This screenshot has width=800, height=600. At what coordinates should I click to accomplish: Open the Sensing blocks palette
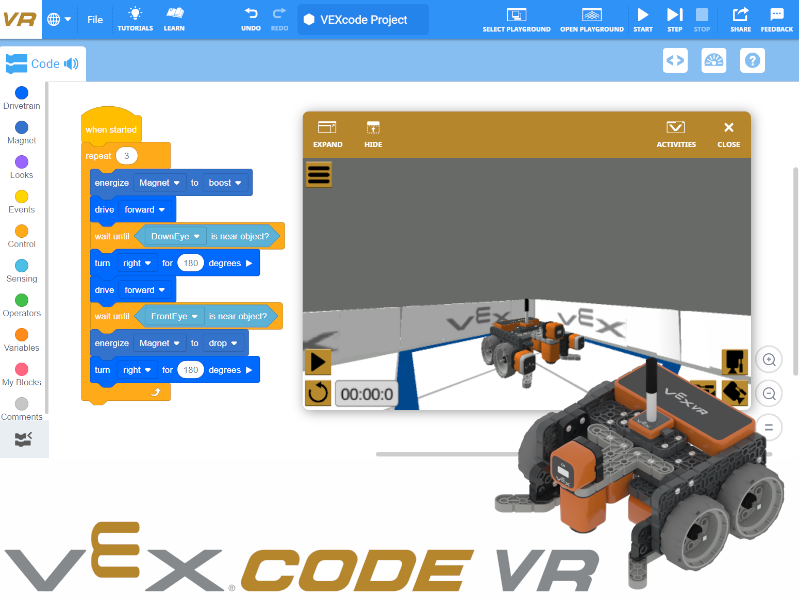(21, 272)
